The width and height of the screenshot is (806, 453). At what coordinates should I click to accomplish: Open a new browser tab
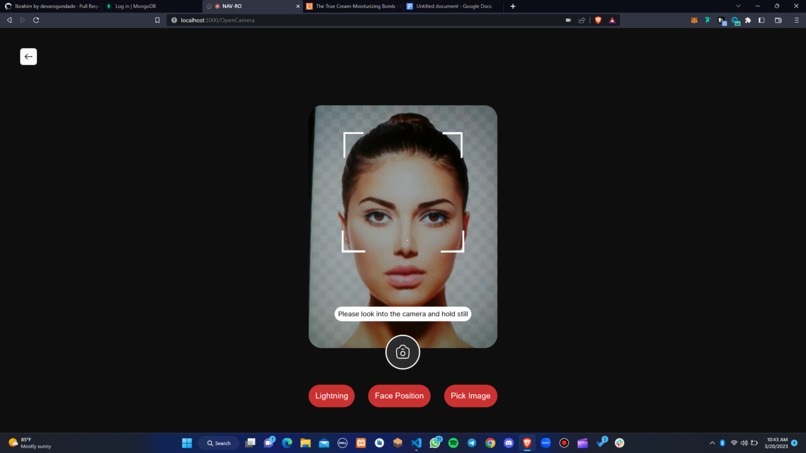coord(512,6)
